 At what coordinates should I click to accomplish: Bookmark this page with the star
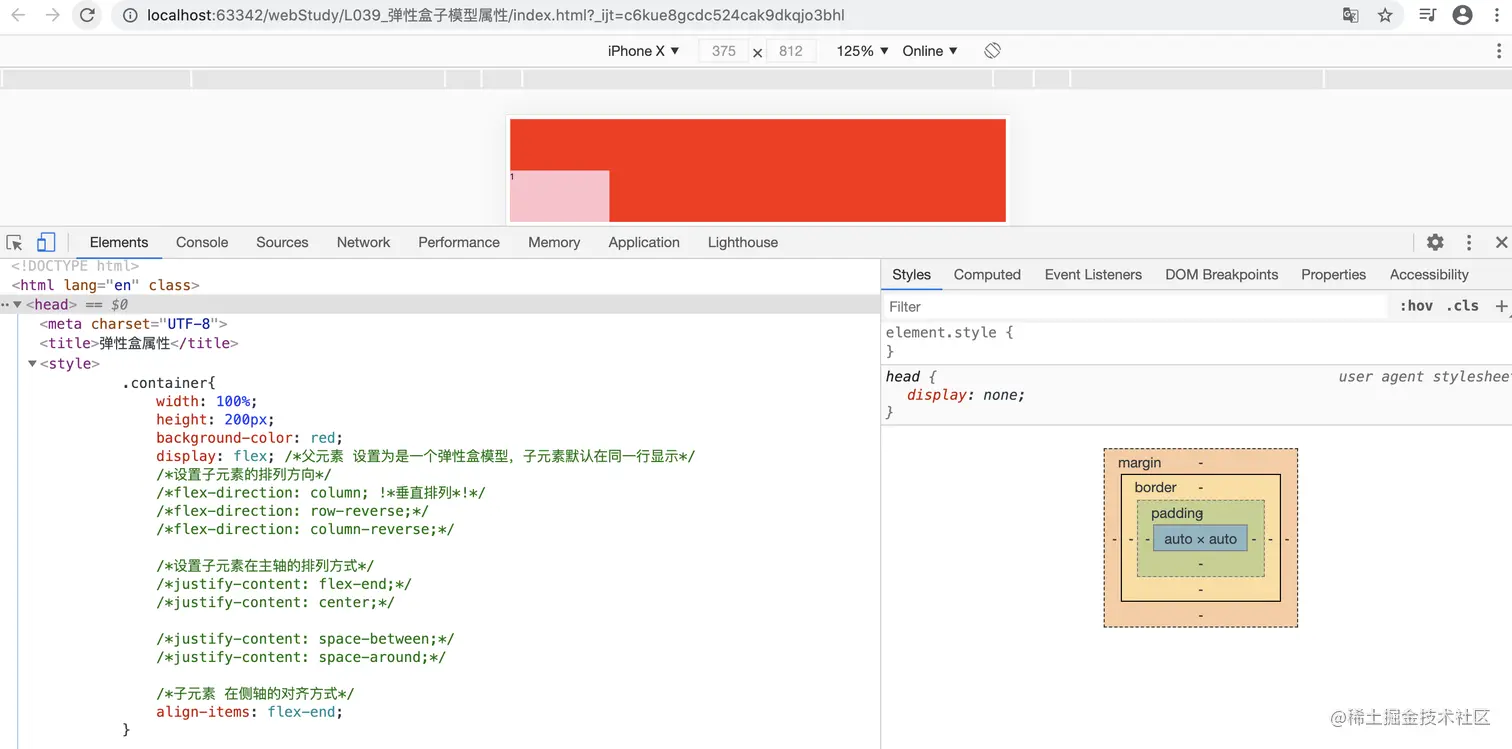[x=1385, y=15]
